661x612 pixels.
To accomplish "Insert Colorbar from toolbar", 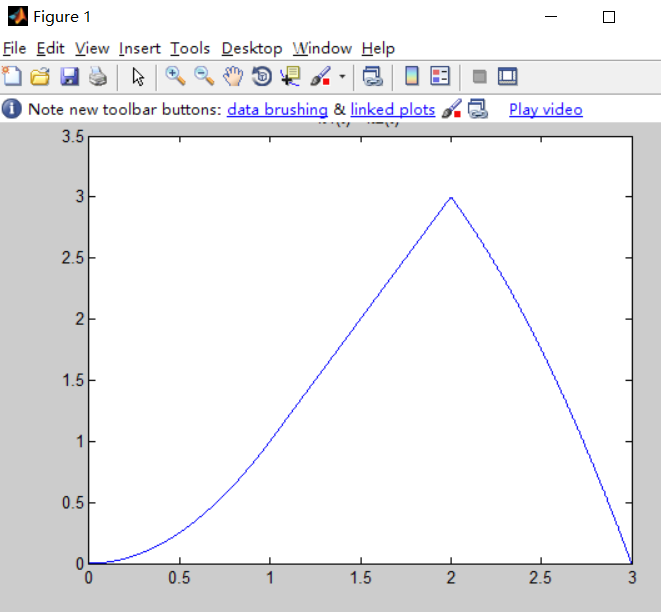I will click(x=411, y=76).
